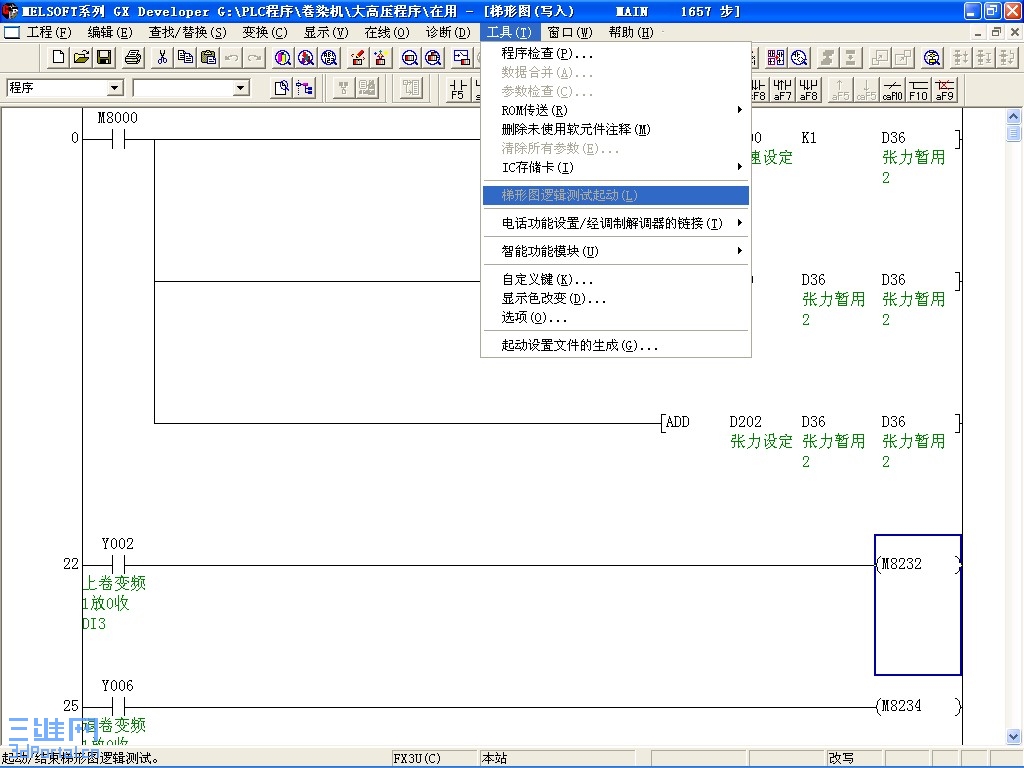Expand the 智能功能模块(U) submenu
The height and width of the screenshot is (768, 1024).
(x=616, y=251)
